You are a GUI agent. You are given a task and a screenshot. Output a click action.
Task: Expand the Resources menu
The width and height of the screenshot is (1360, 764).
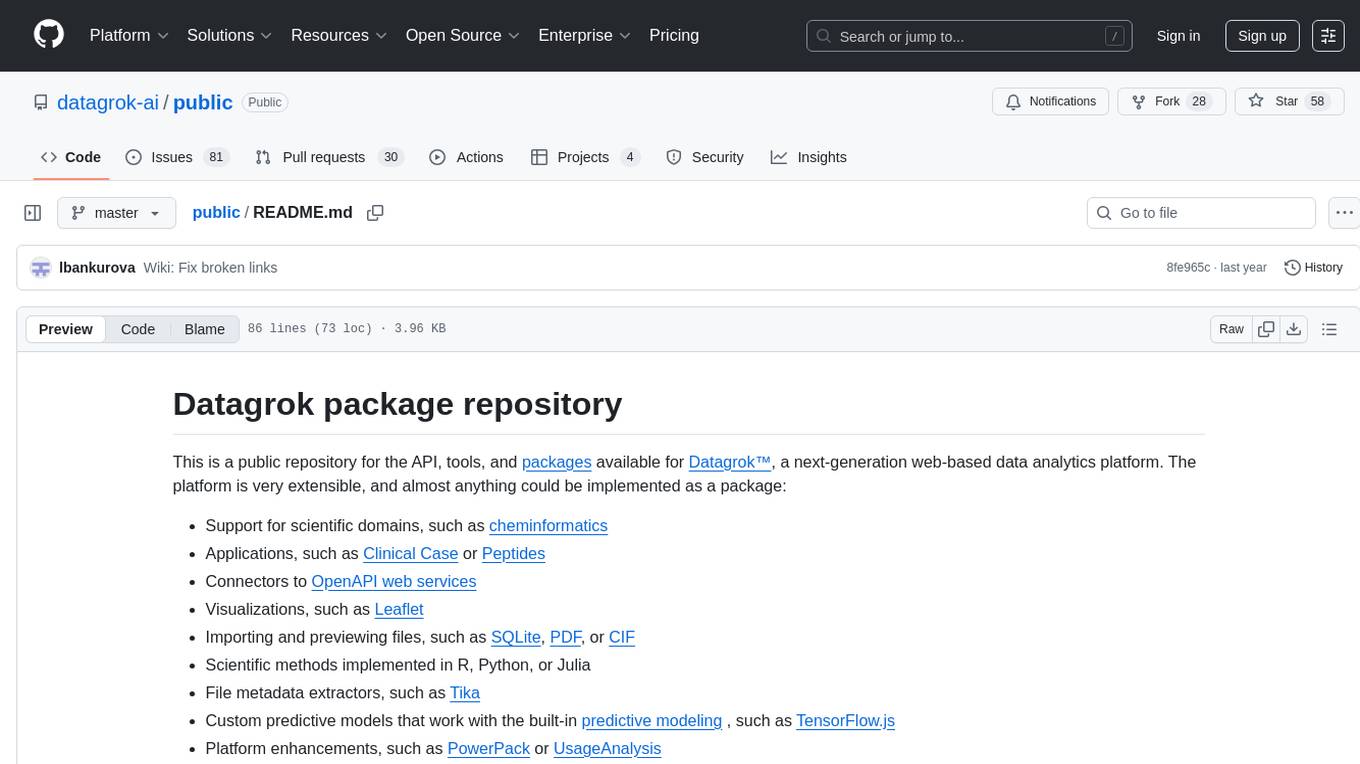tap(339, 36)
